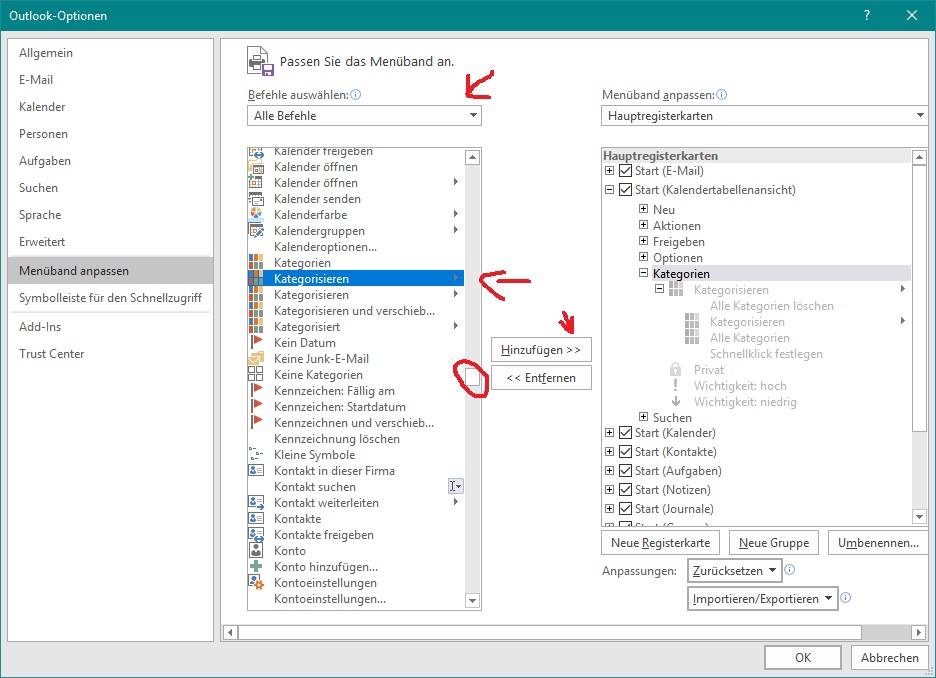Click the Kontoeinstellungen gear icon
Screen dimensions: 936x678
tap(255, 583)
